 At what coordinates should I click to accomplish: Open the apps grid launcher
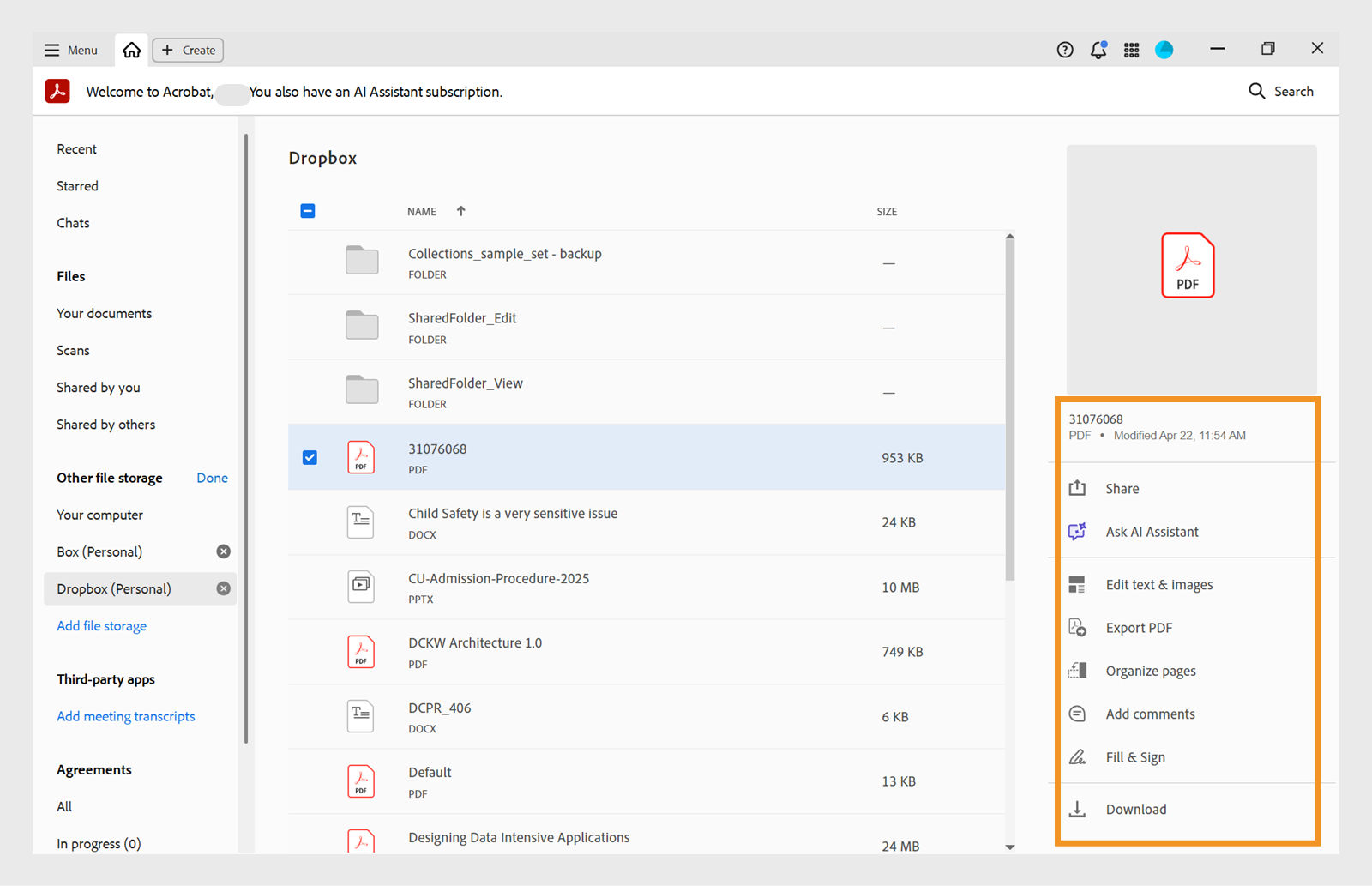(1132, 50)
